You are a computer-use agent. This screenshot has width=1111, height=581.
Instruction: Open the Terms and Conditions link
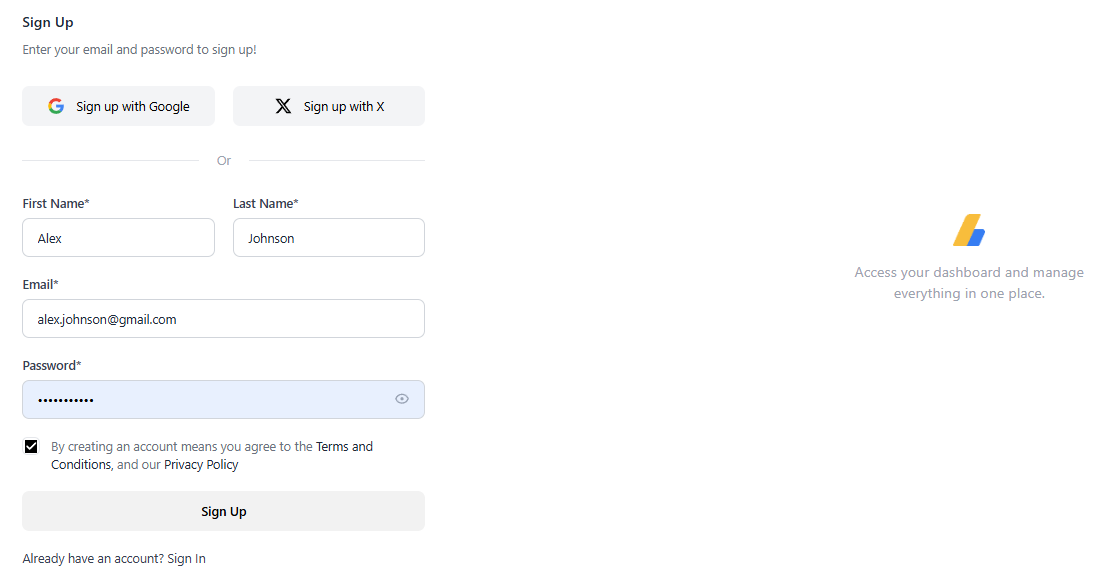tap(344, 447)
